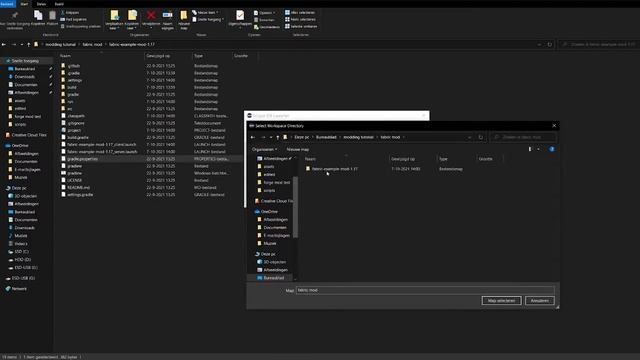Select Pad kopiëren in the ribbon
The width and height of the screenshot is (640, 360).
click(x=73, y=19)
